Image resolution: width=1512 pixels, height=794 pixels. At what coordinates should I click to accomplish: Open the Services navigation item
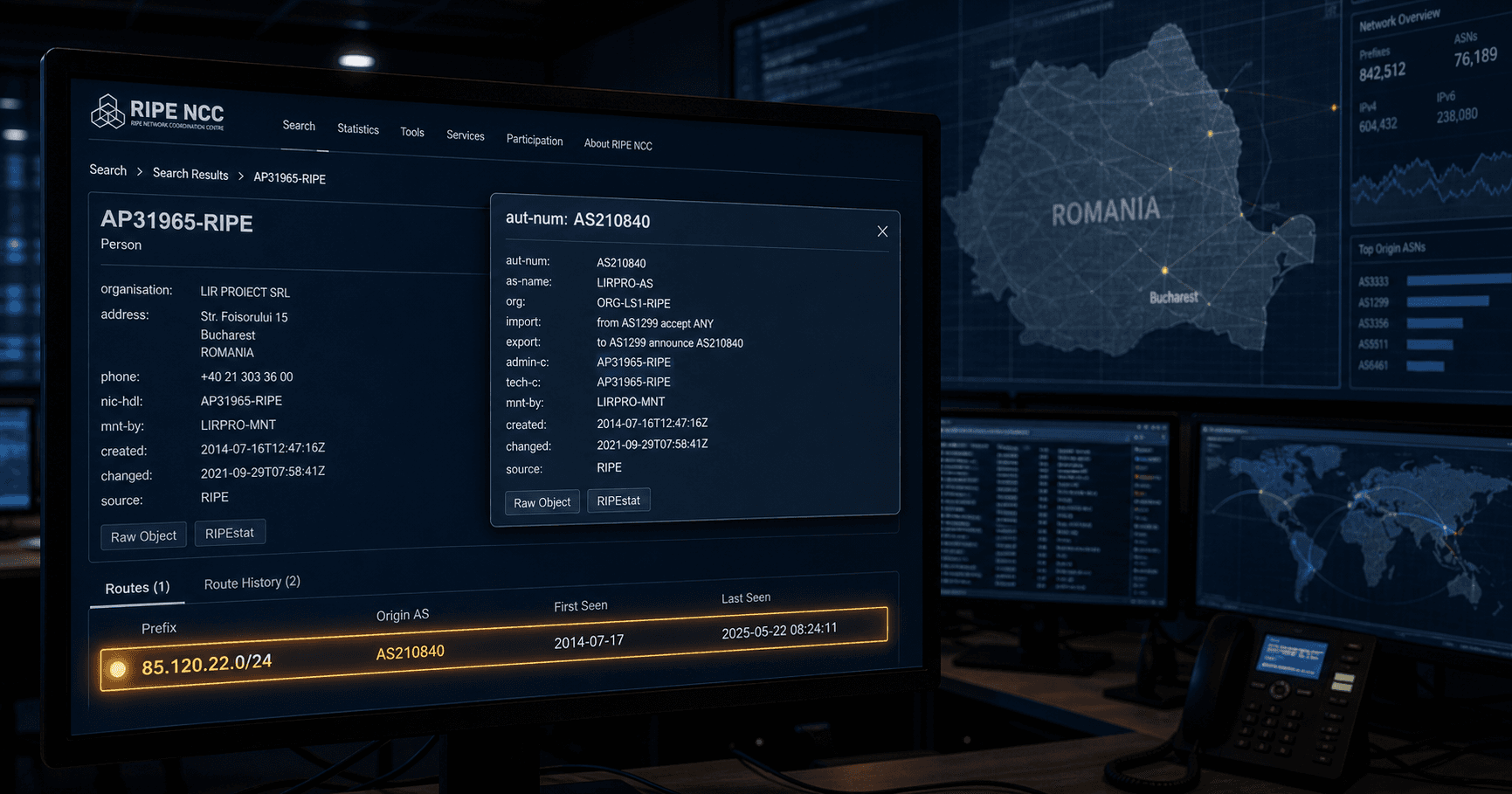tap(466, 136)
